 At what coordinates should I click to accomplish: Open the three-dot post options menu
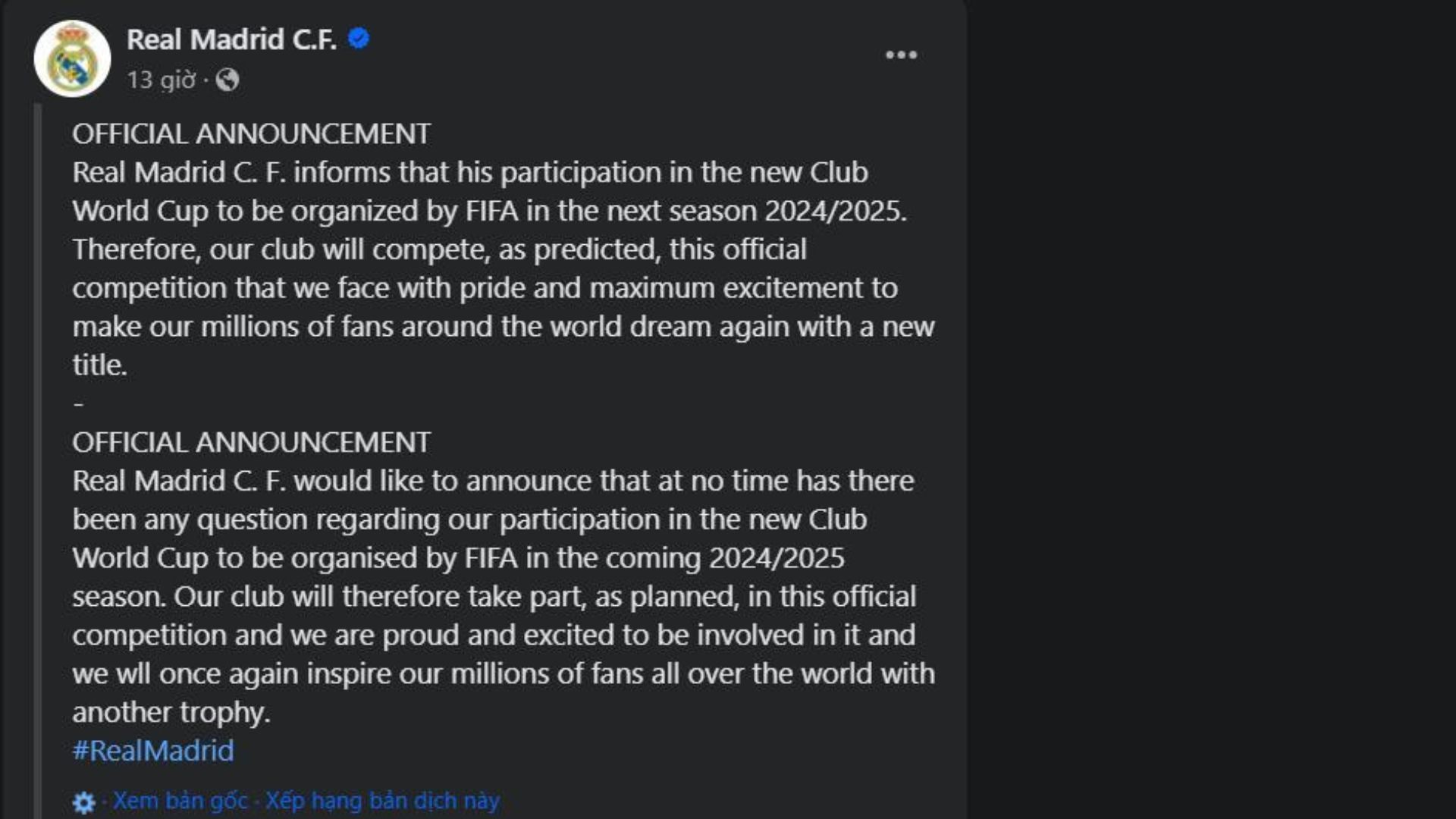(901, 55)
